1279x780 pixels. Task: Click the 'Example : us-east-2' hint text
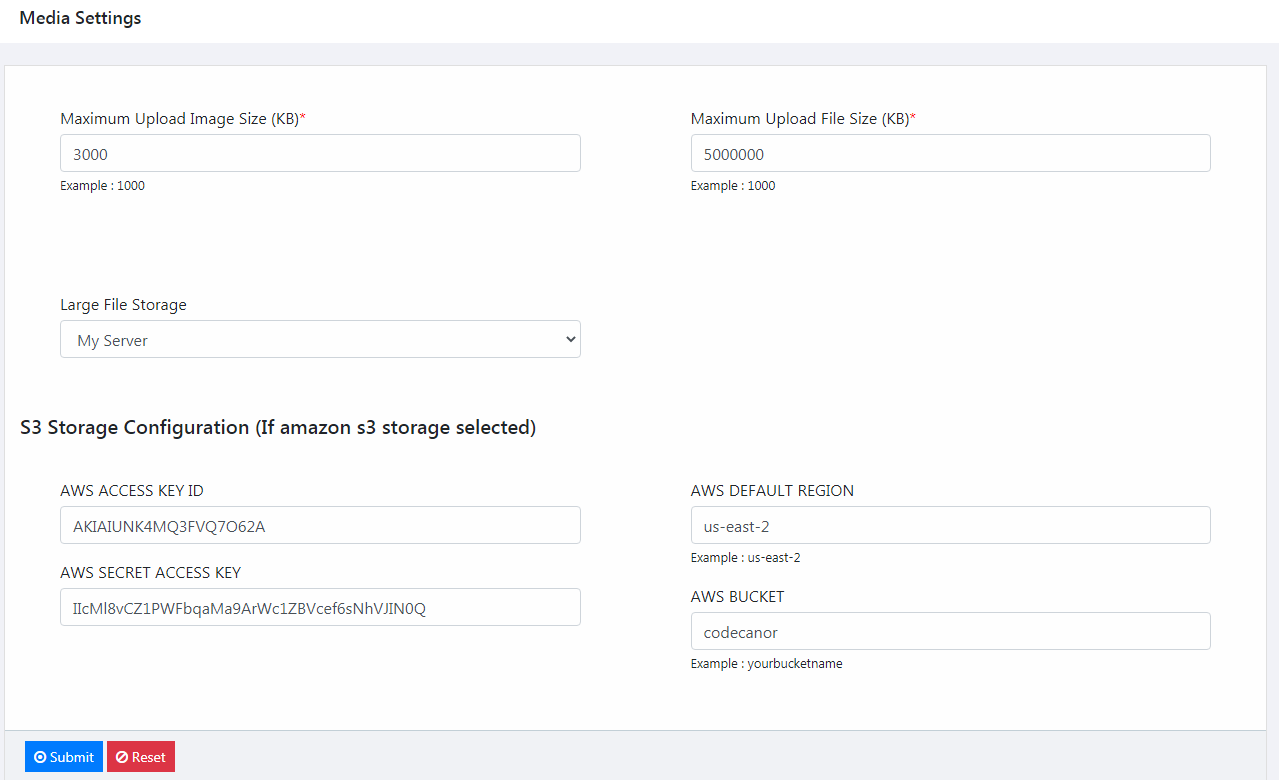click(745, 558)
